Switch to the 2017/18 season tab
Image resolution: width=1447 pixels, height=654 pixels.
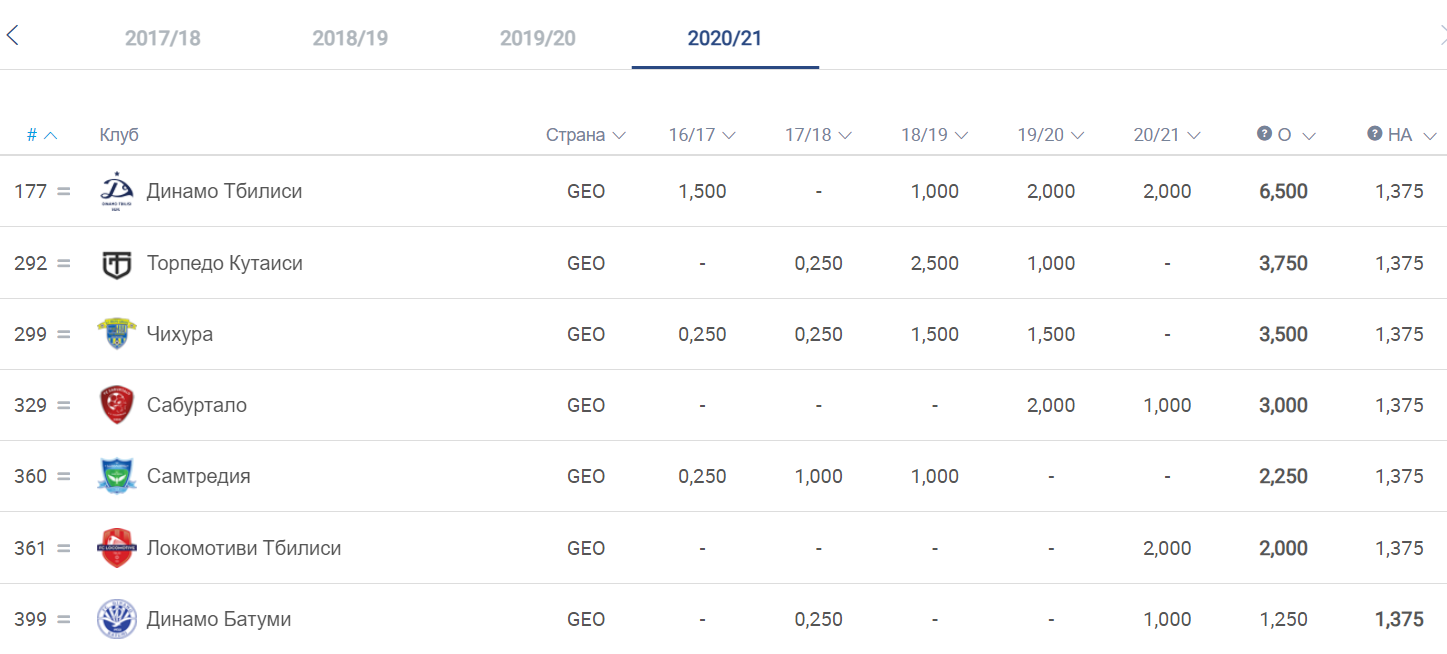pyautogui.click(x=162, y=39)
